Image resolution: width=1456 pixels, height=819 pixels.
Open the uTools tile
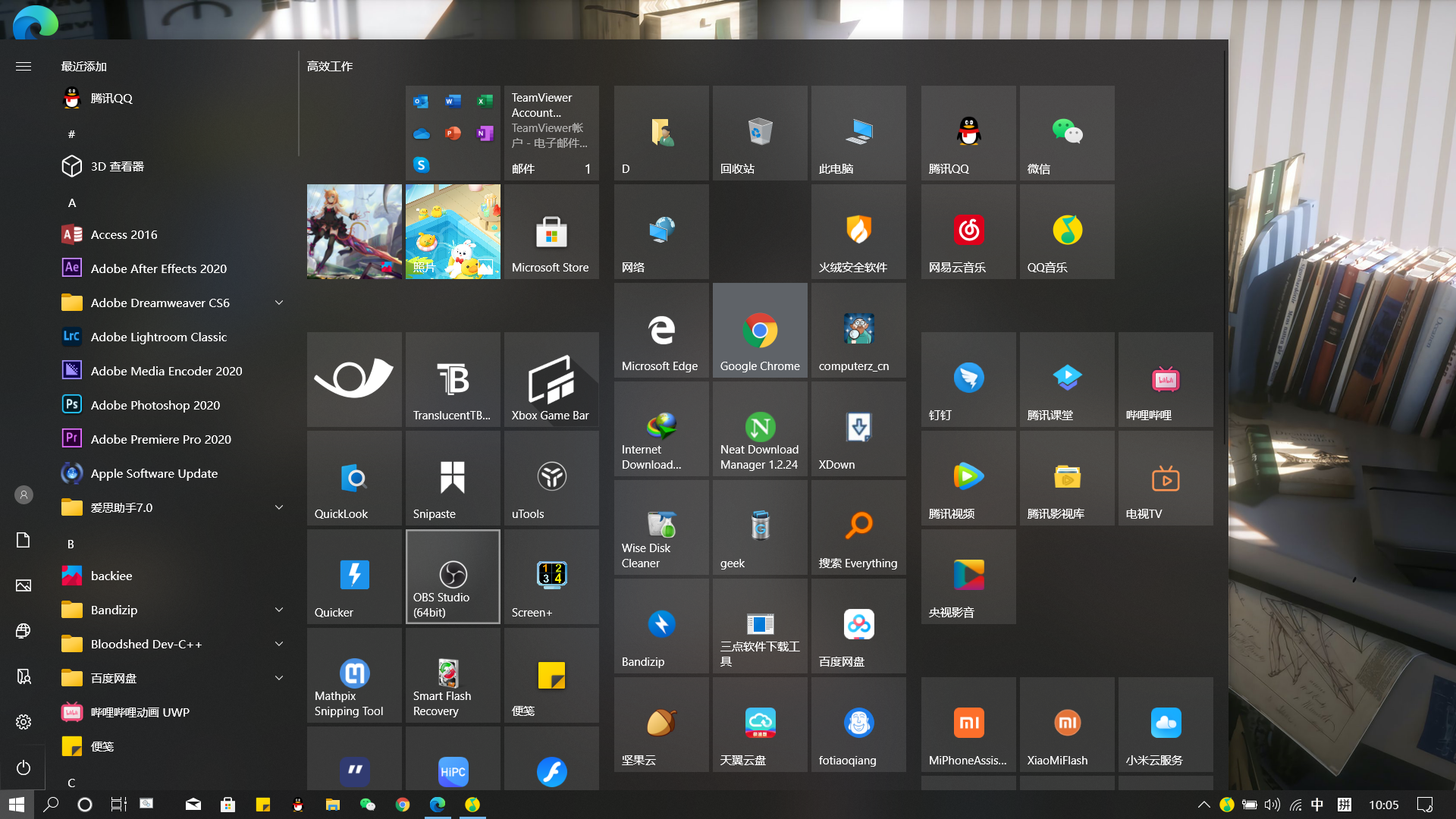(x=551, y=478)
